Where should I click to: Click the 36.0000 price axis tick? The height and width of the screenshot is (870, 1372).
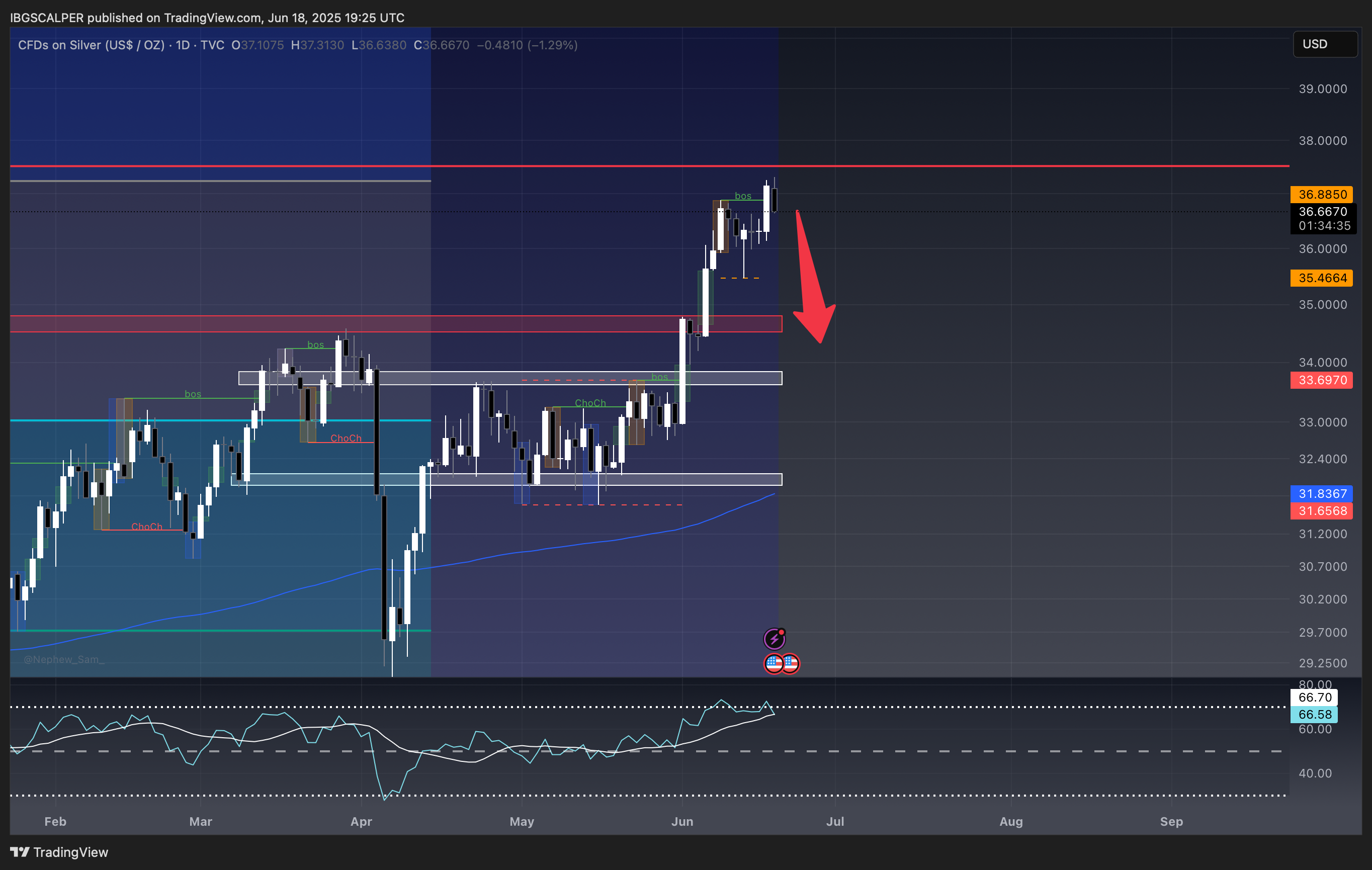coord(1322,249)
